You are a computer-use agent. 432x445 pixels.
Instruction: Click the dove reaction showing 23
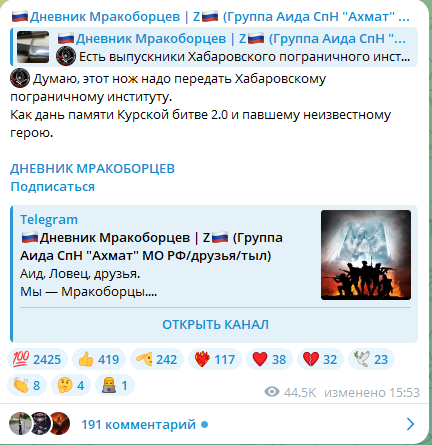371,359
